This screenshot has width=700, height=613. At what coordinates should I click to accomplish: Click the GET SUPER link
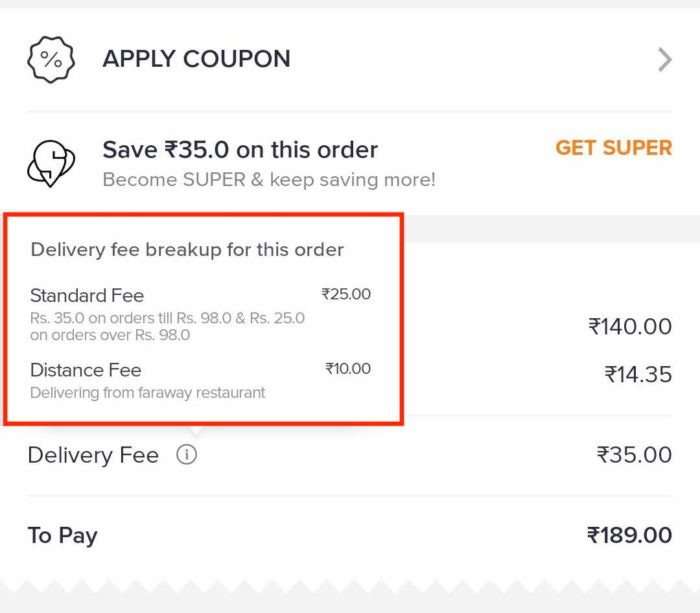613,148
